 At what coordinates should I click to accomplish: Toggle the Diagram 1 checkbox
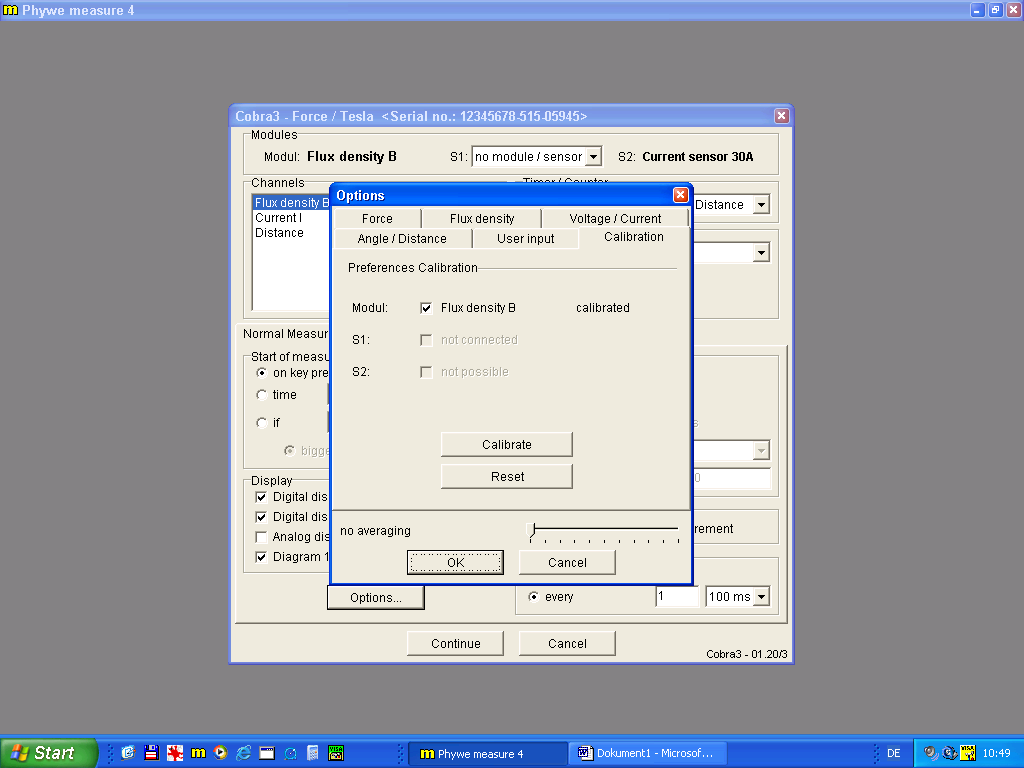point(261,557)
